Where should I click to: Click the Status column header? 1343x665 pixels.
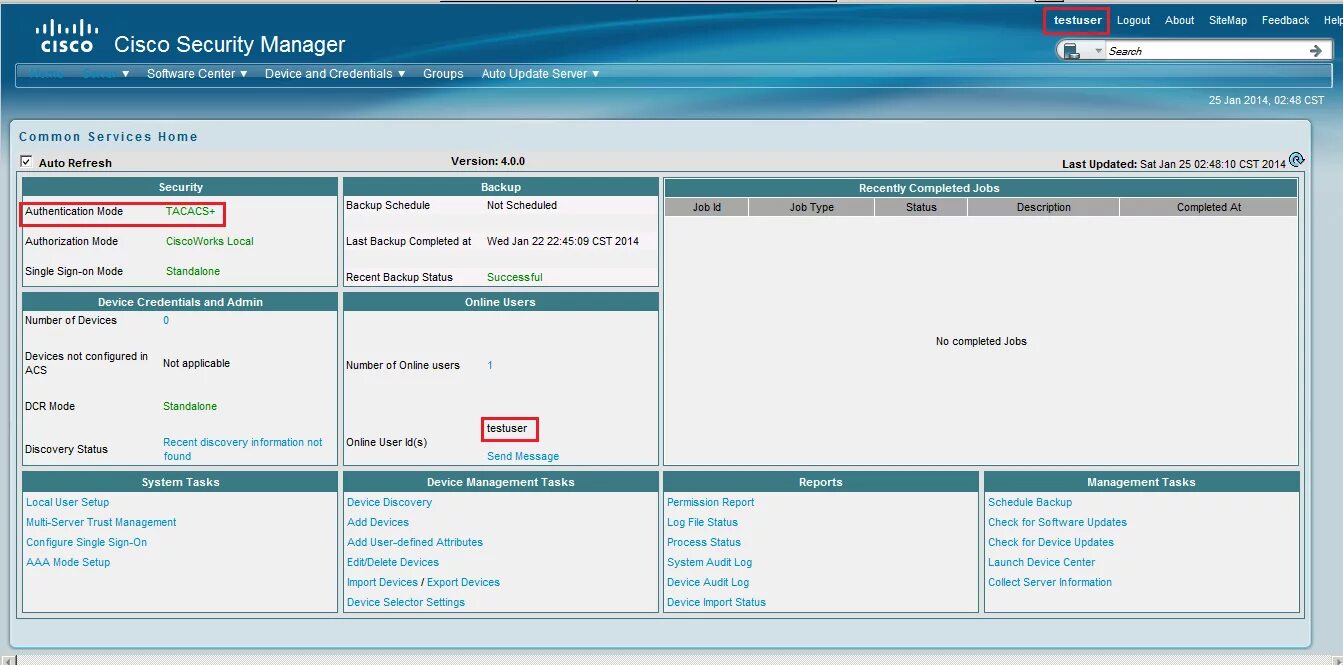(921, 207)
